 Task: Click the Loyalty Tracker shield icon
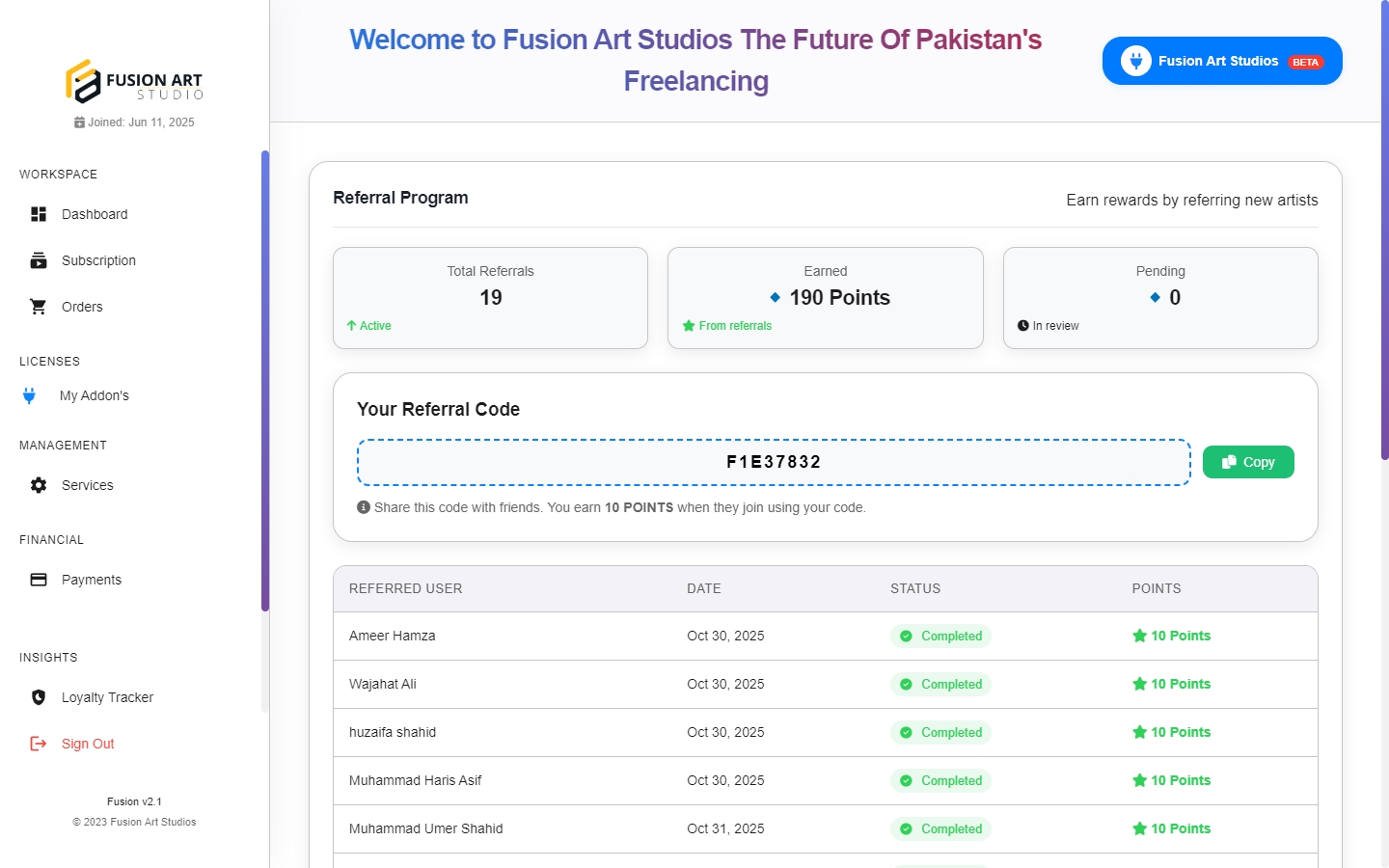tap(39, 697)
